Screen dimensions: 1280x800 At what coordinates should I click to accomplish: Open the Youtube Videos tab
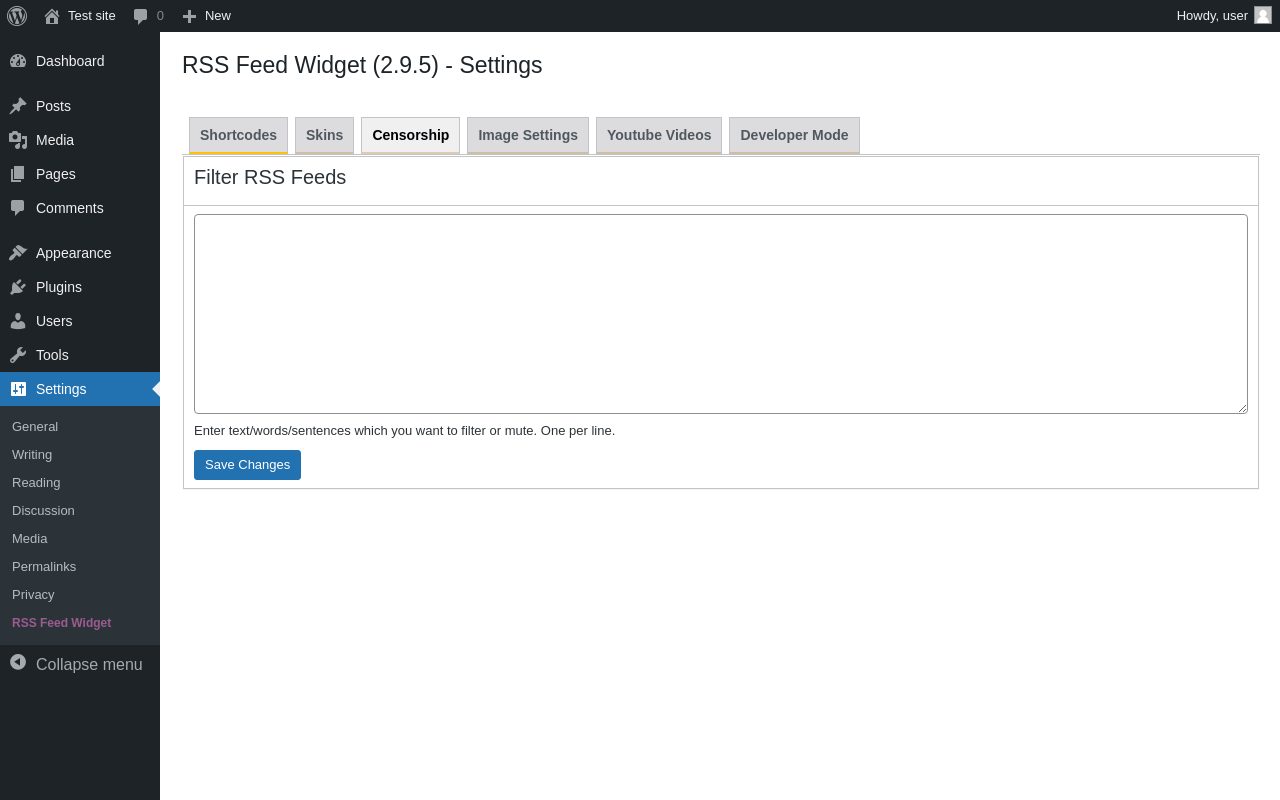(x=659, y=135)
